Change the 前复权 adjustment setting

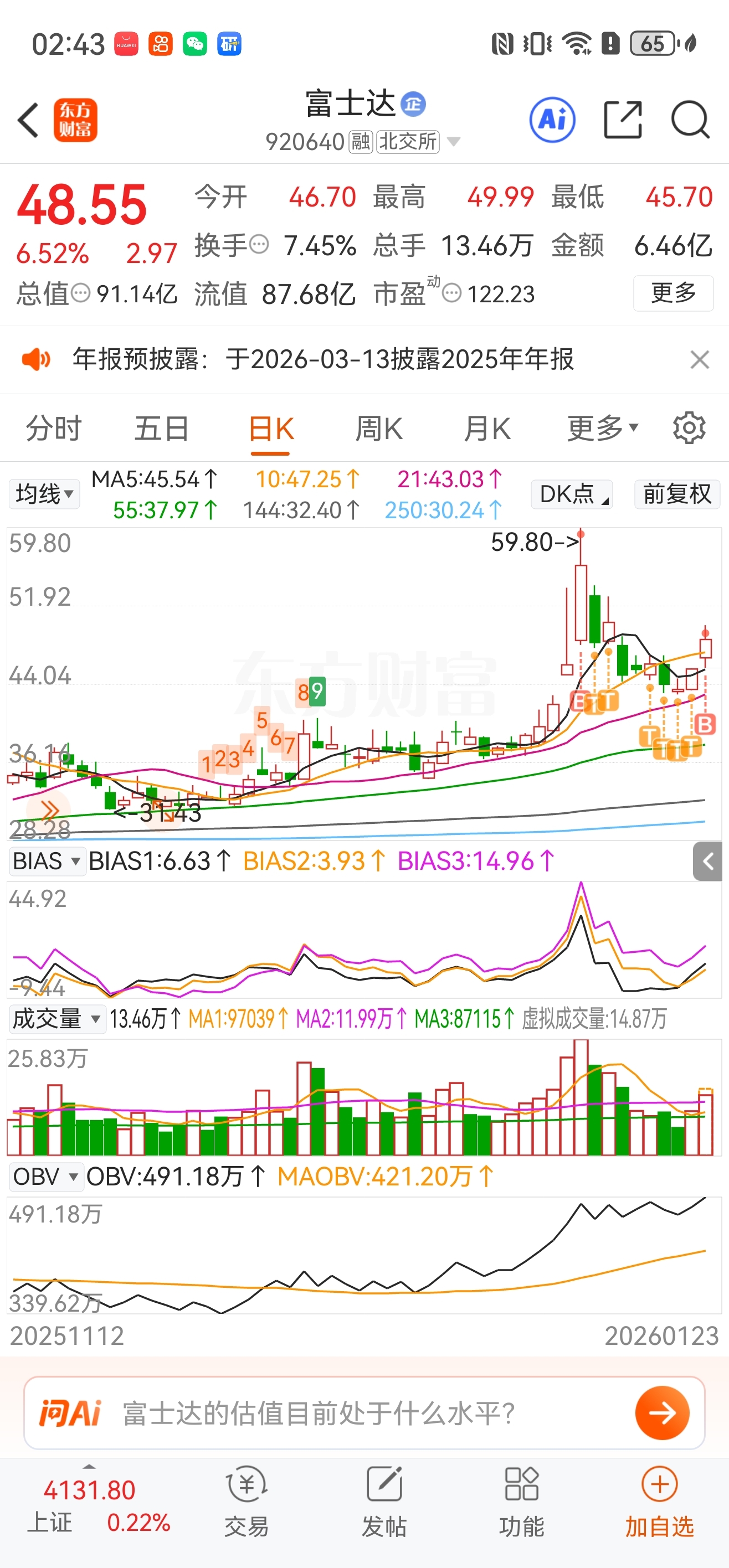(677, 494)
